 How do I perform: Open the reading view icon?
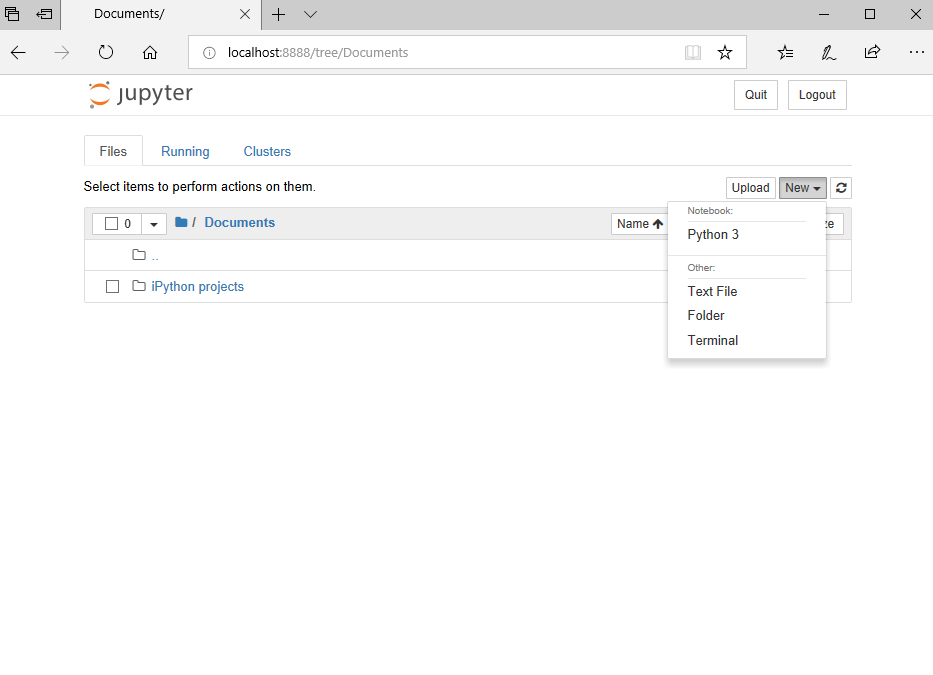(693, 53)
